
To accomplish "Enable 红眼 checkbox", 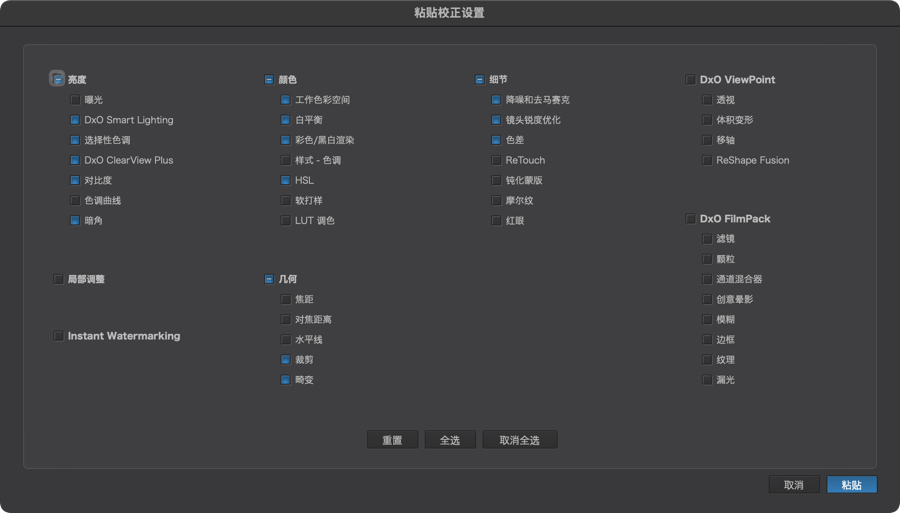I will (x=496, y=220).
